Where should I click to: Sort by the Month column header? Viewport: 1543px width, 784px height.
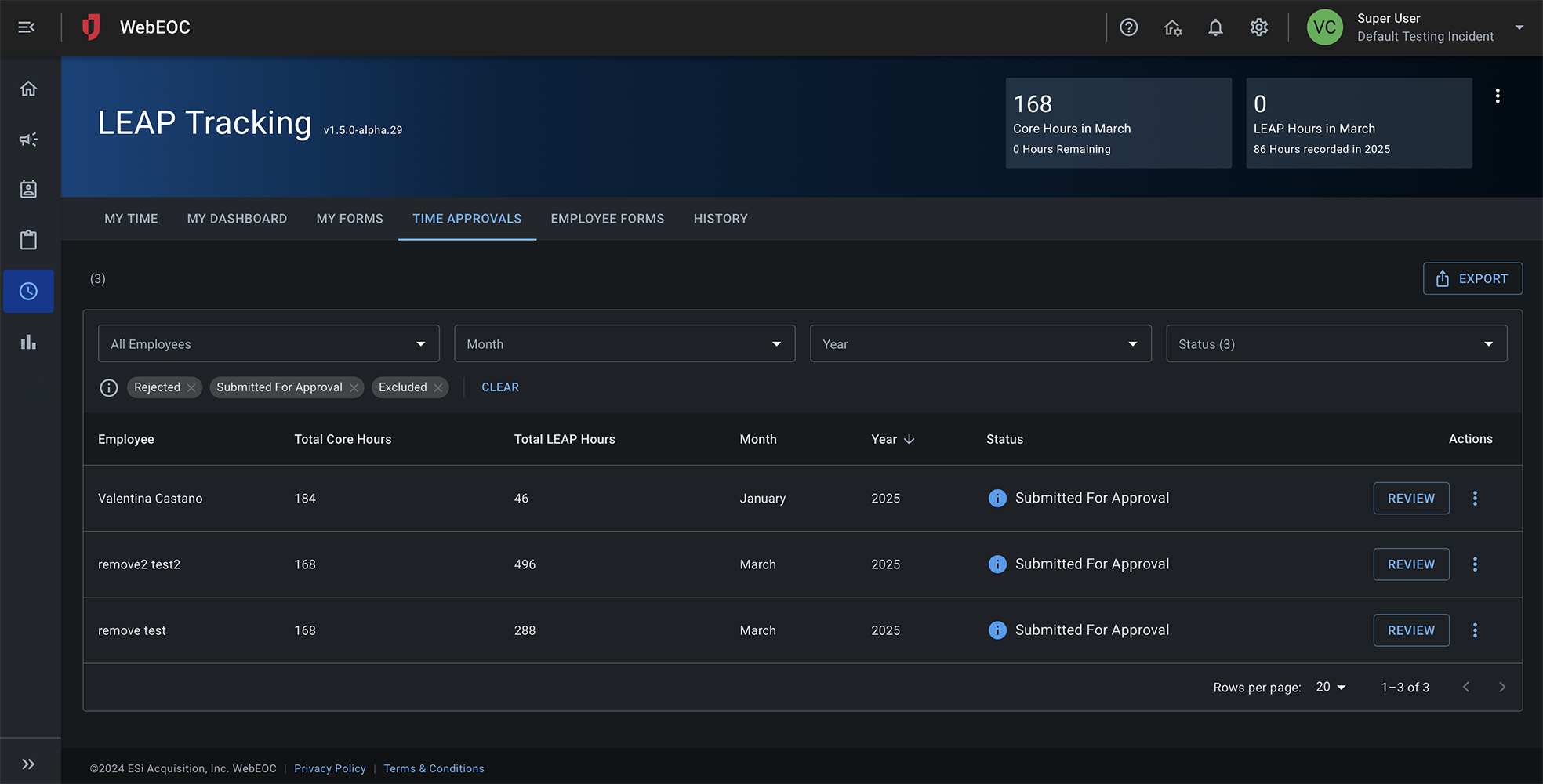tap(758, 440)
